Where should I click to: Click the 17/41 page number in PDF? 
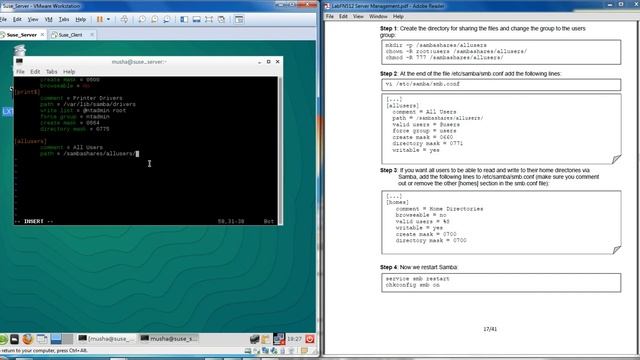[x=490, y=329]
